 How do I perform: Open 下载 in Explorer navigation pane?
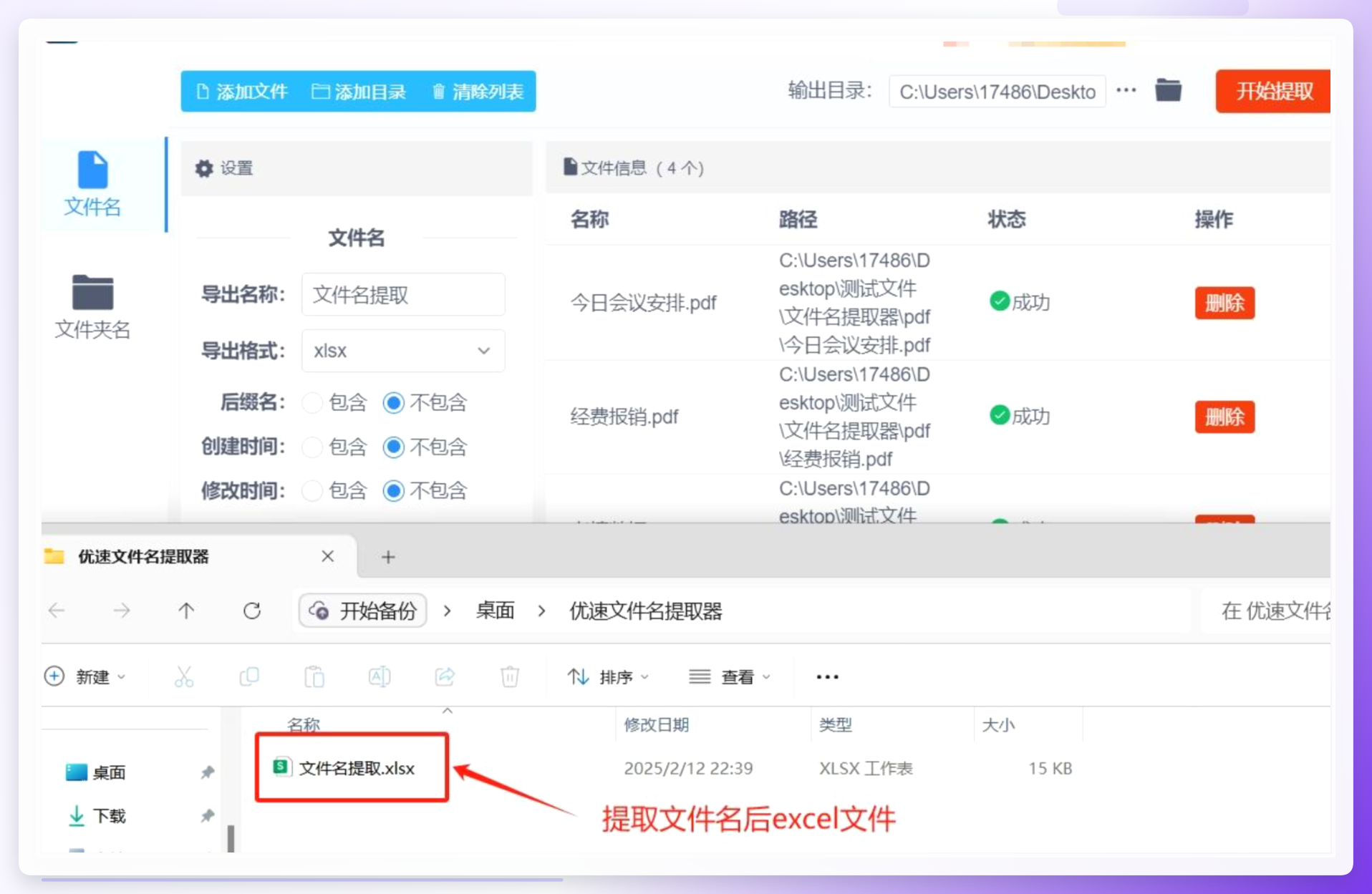click(96, 816)
